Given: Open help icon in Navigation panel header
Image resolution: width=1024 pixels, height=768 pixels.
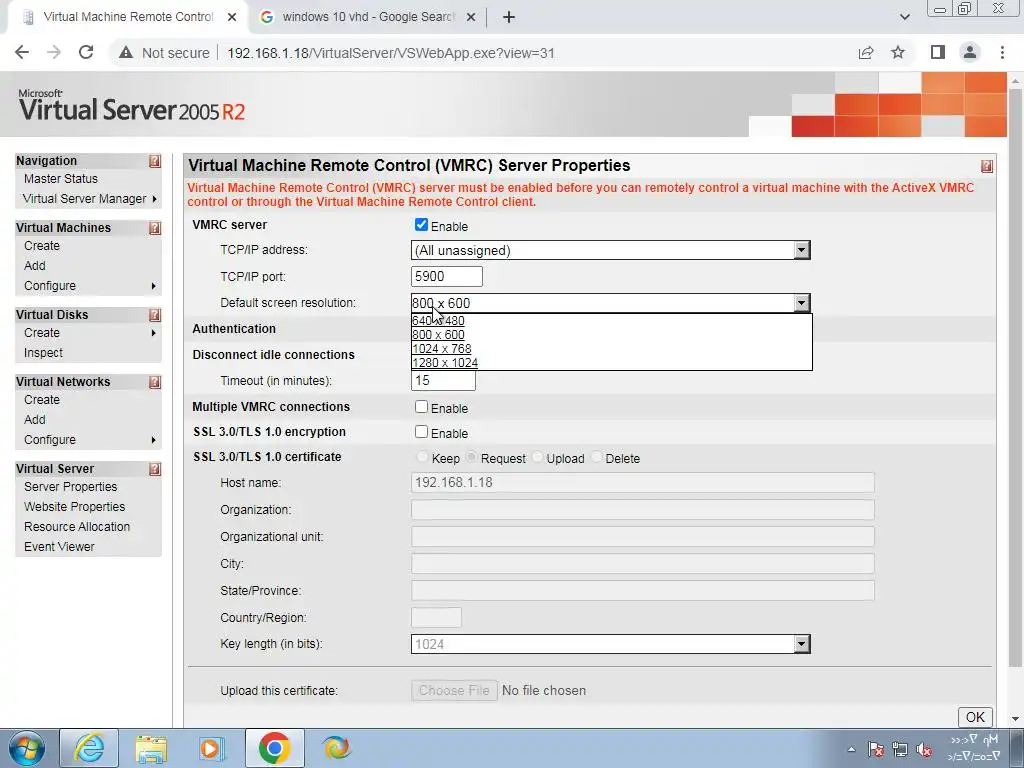Looking at the screenshot, I should point(155,161).
